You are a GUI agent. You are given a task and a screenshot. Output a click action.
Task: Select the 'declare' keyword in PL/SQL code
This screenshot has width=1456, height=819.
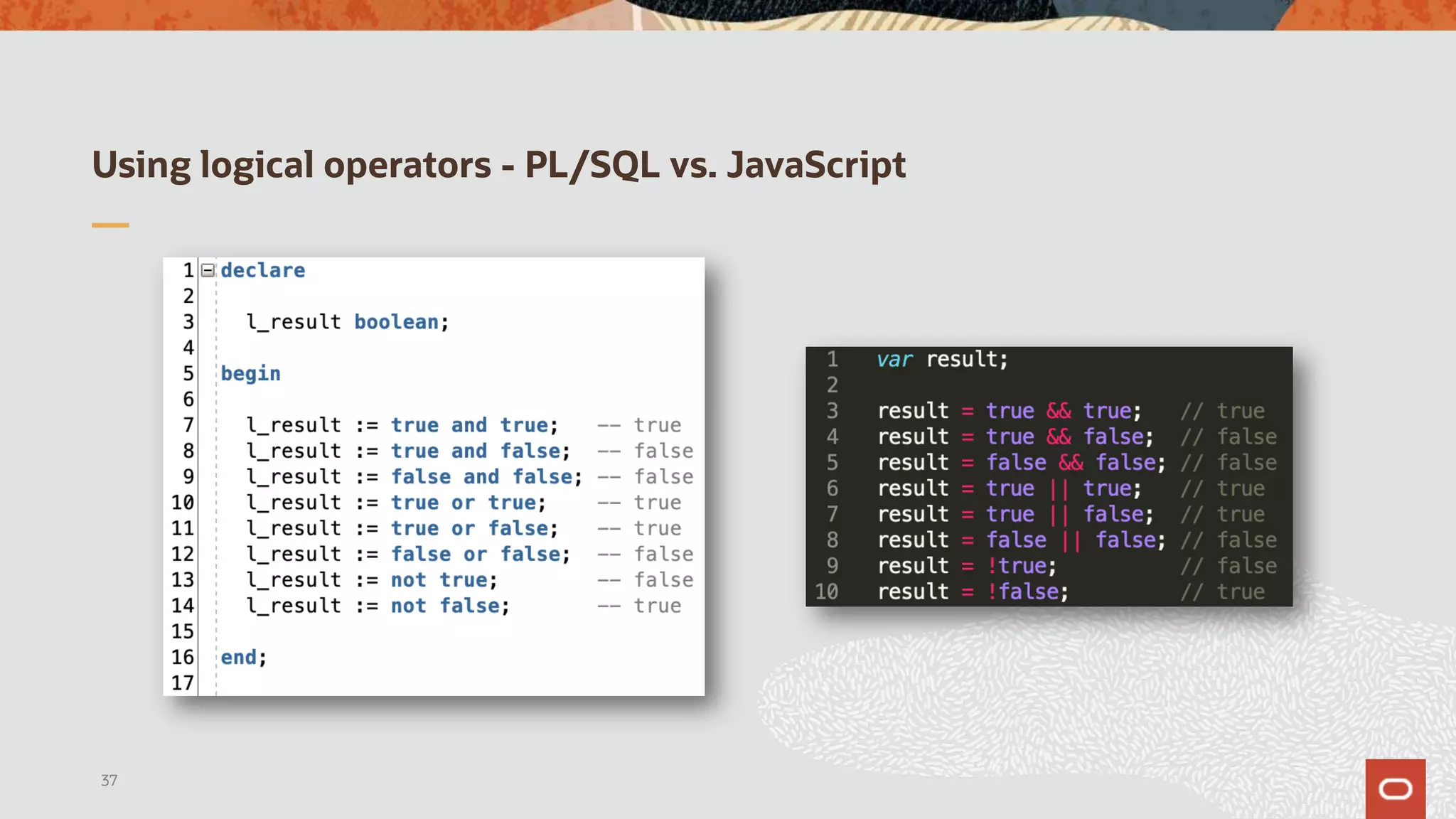(x=262, y=271)
